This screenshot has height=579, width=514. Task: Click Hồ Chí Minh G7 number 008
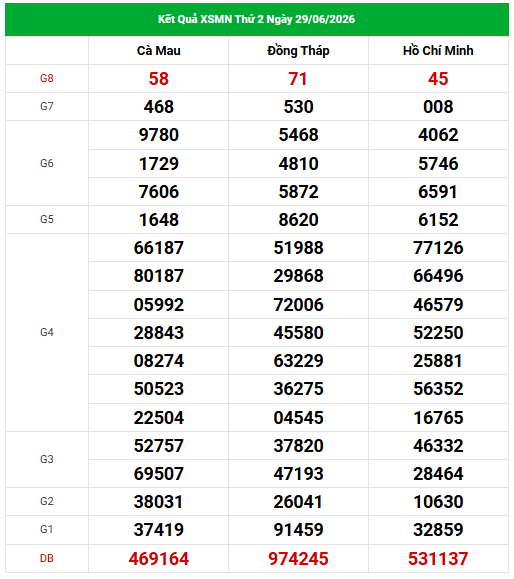pos(438,107)
